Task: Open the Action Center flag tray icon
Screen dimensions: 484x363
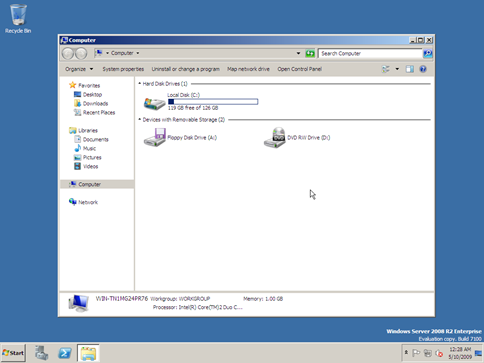Action: 416,353
